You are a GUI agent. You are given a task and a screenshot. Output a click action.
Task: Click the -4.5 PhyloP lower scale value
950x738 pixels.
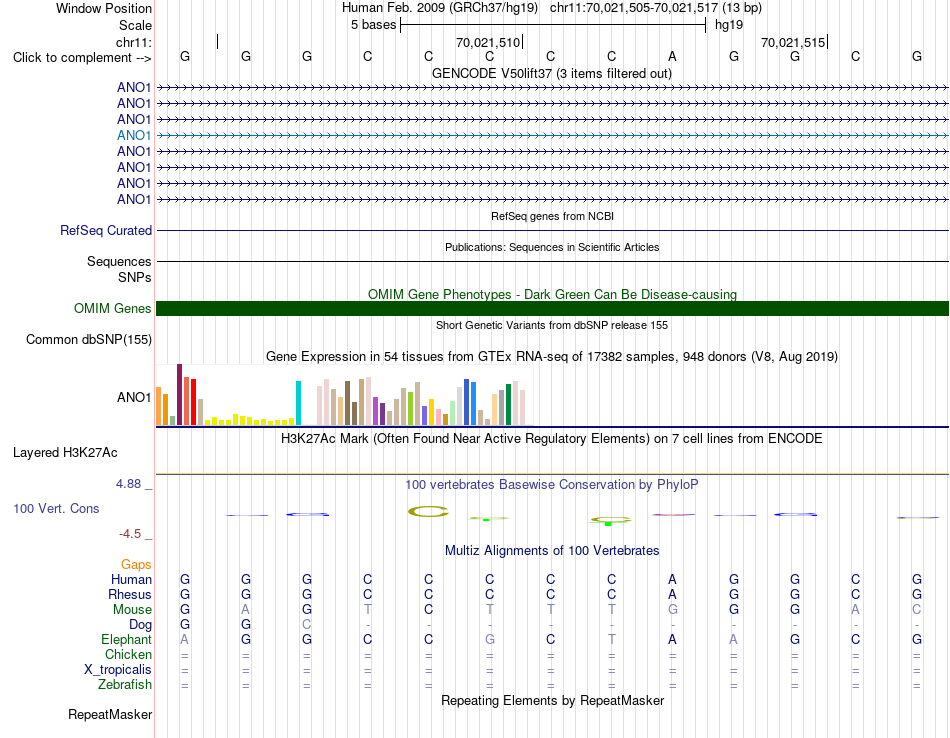(130, 534)
